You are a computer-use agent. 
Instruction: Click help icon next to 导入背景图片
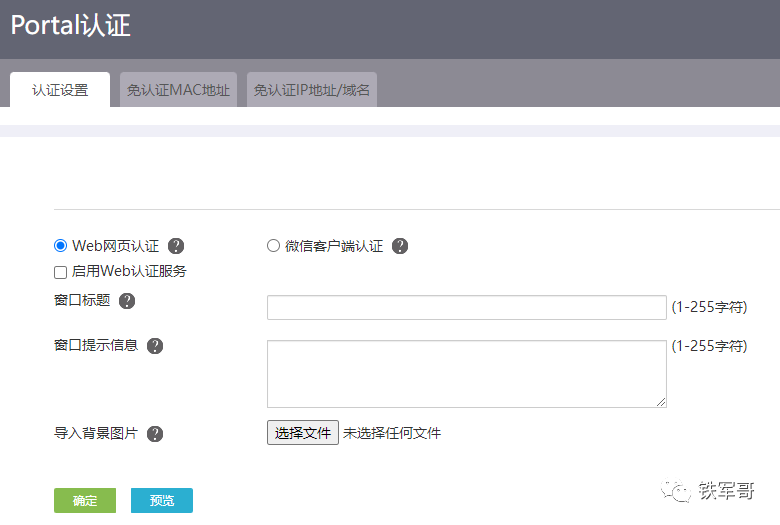(x=155, y=434)
